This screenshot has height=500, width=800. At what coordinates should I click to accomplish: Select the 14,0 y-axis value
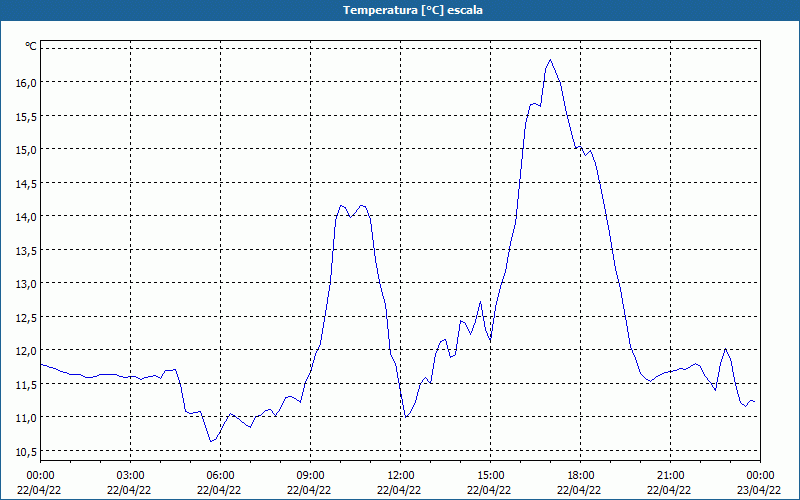pos(27,217)
